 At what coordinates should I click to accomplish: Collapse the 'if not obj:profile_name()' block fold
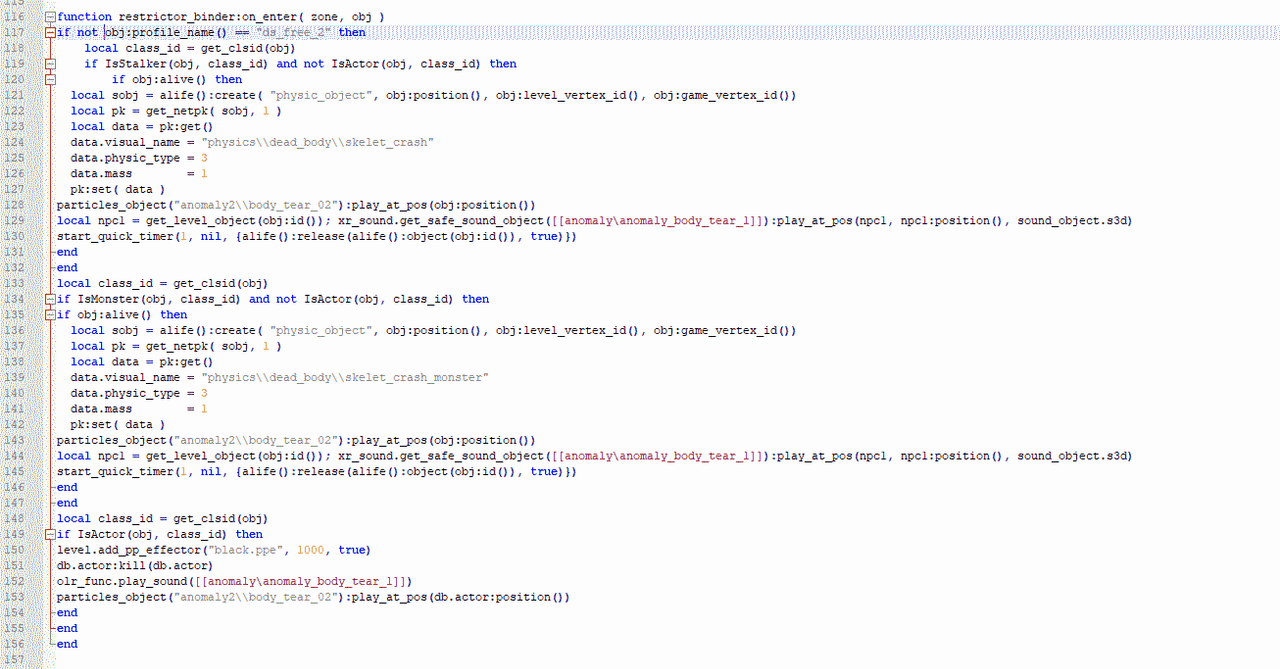click(x=50, y=33)
